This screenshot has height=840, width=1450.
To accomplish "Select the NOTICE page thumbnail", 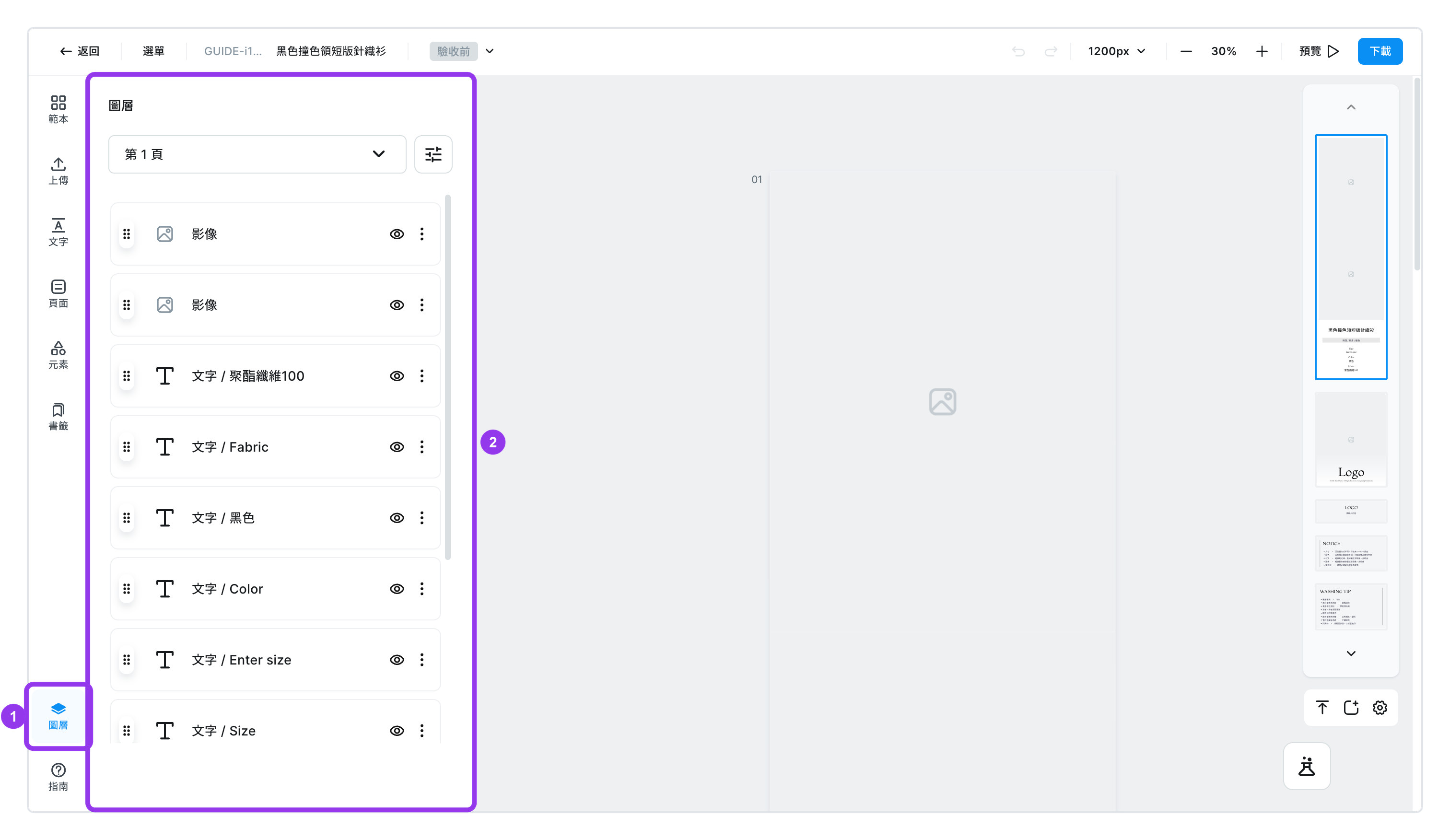I will click(x=1351, y=553).
